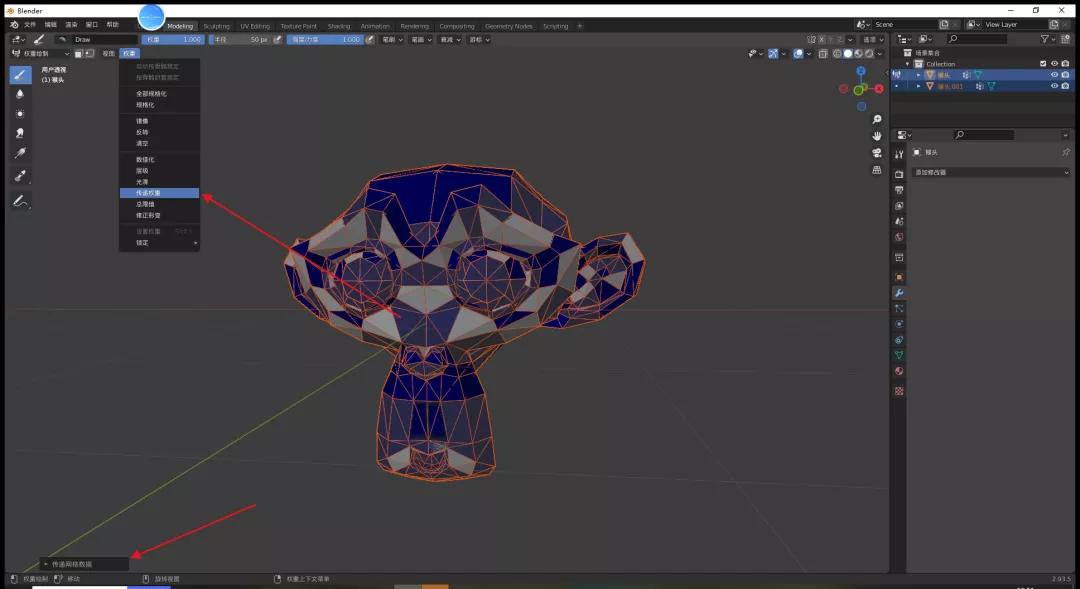Uncheck the Collection checkbox in the Outliner
1080x589 pixels.
click(1043, 63)
